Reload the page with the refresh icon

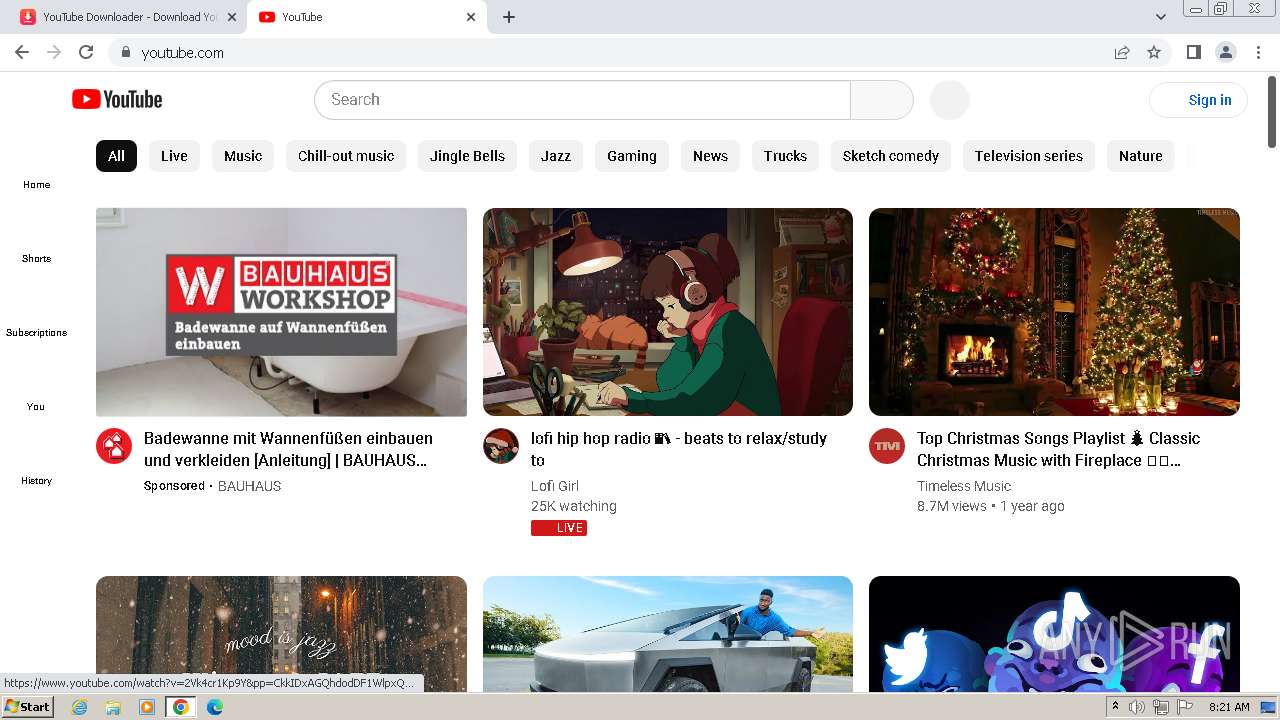coord(86,52)
